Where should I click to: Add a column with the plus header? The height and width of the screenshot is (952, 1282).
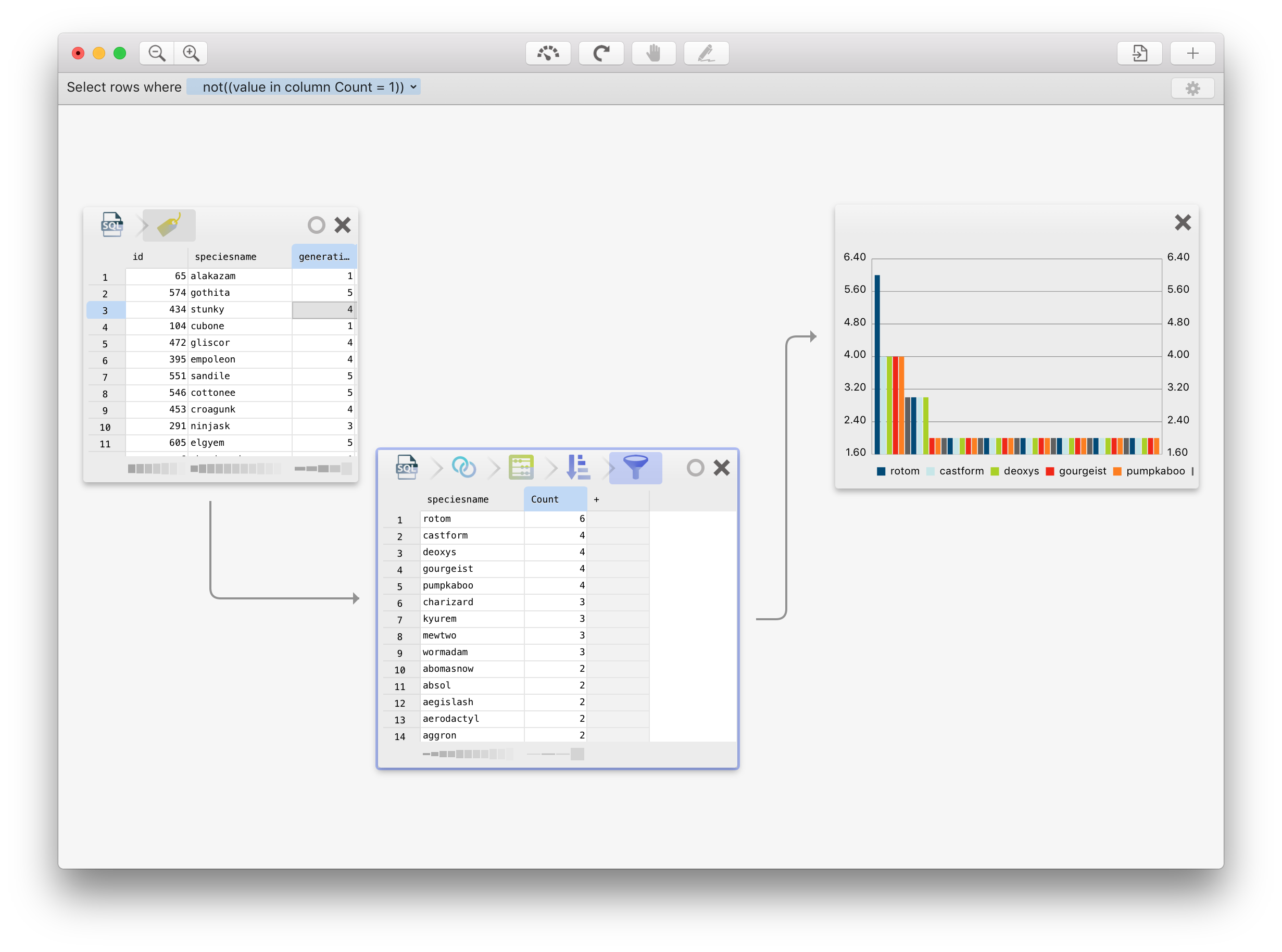click(x=596, y=499)
